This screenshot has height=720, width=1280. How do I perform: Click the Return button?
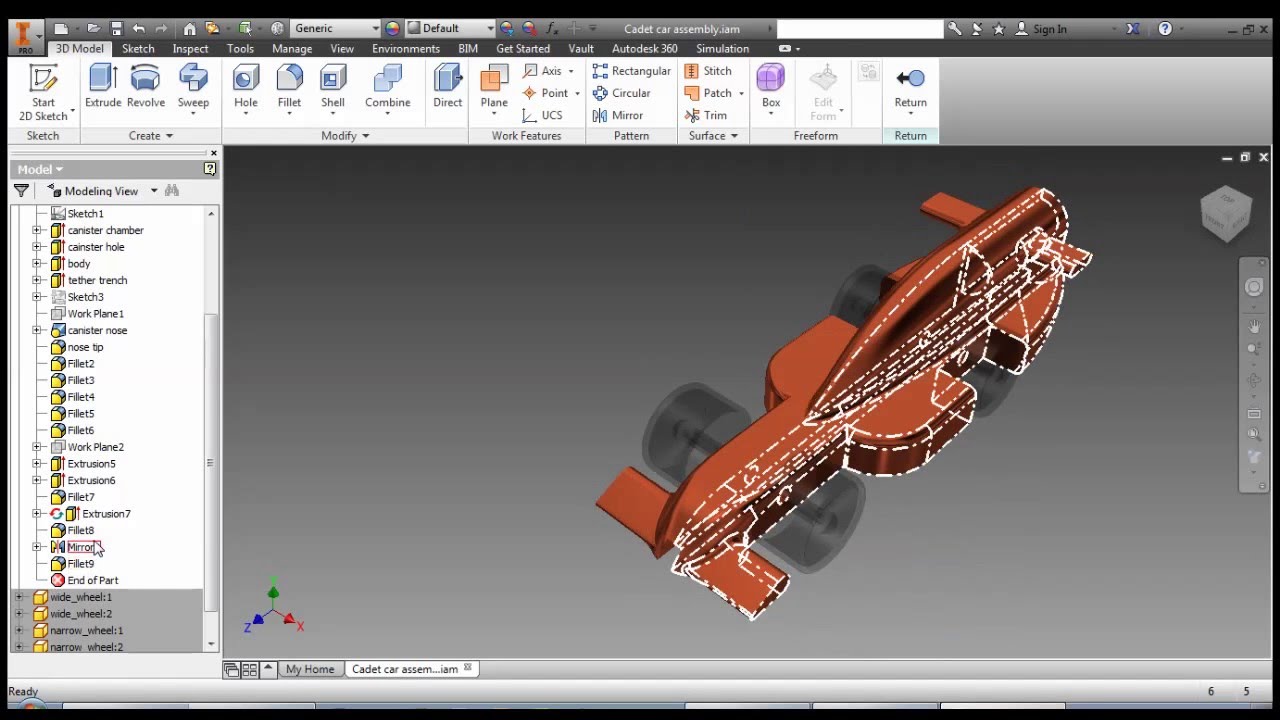coord(910,88)
